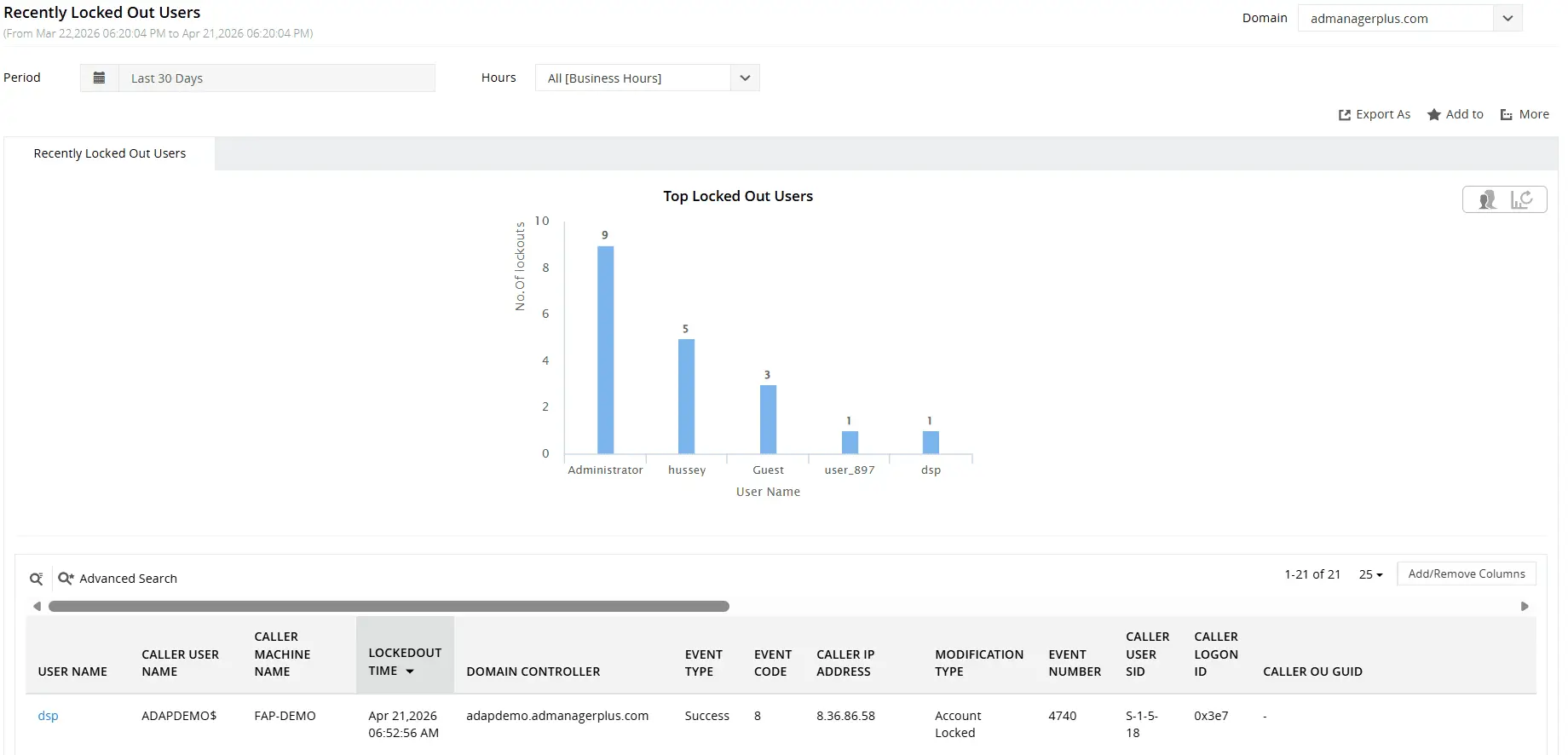This screenshot has width=1568, height=755.
Task: Click the Advanced Search magnifier icon
Action: (x=66, y=579)
